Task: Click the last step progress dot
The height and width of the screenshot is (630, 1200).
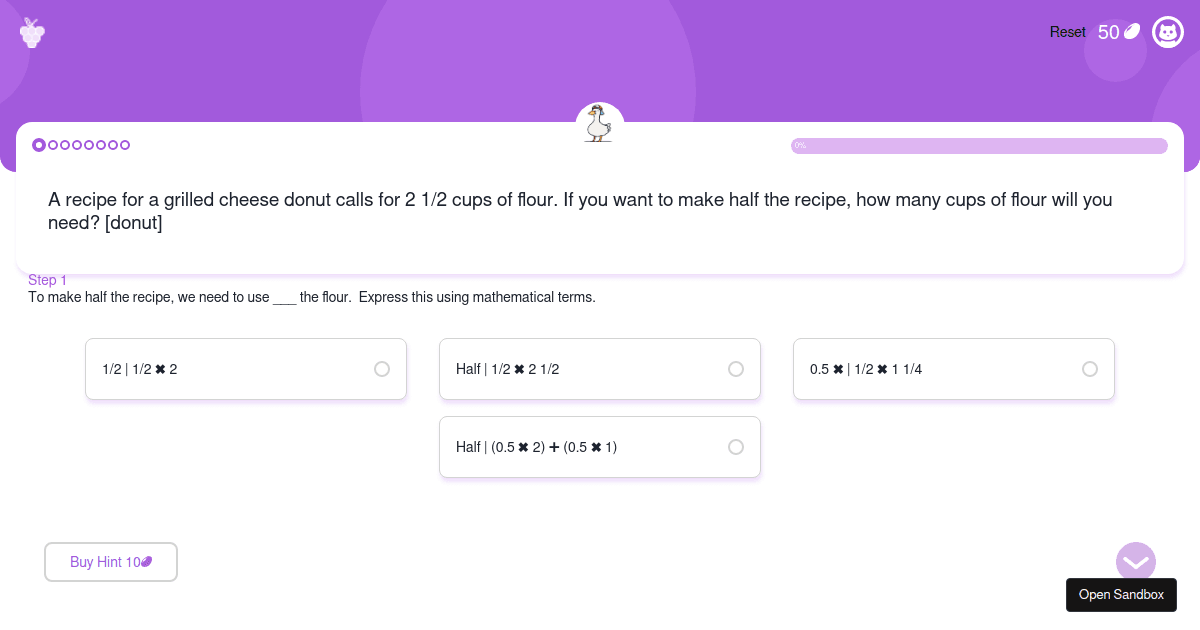Action: click(x=127, y=144)
